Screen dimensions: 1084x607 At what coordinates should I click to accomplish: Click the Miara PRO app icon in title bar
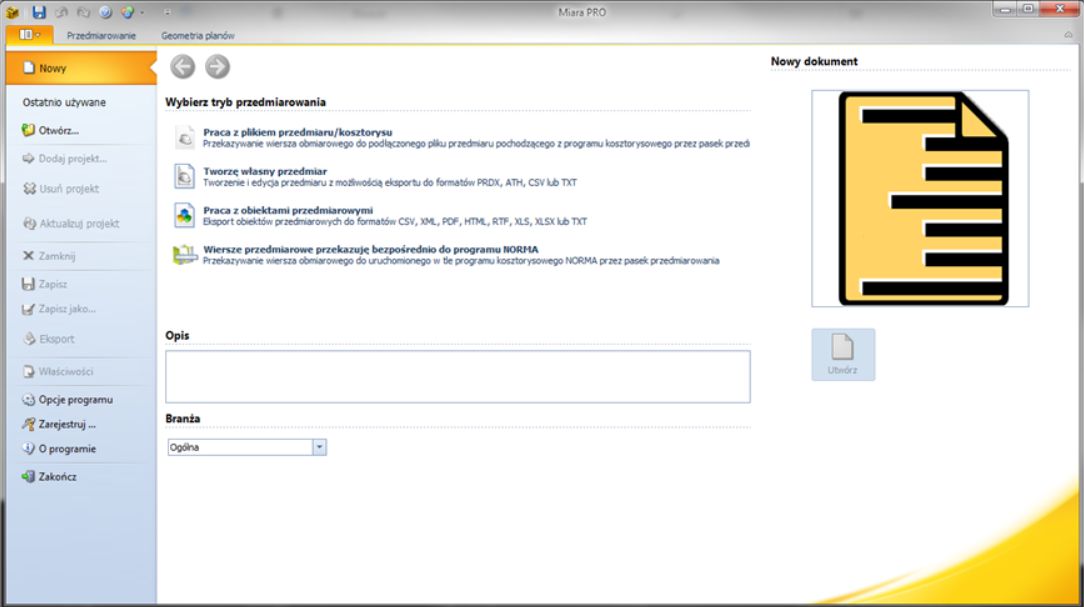12,12
